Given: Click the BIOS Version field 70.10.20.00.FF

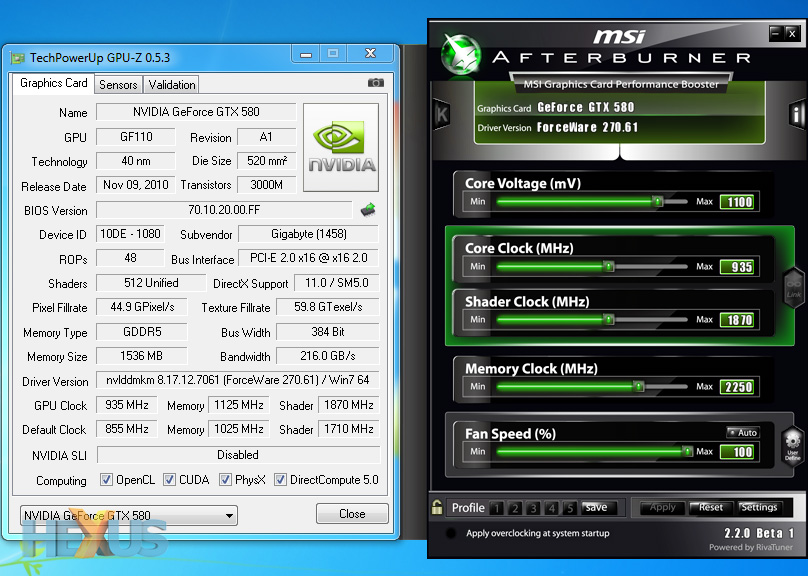Looking at the screenshot, I should pyautogui.click(x=224, y=210).
